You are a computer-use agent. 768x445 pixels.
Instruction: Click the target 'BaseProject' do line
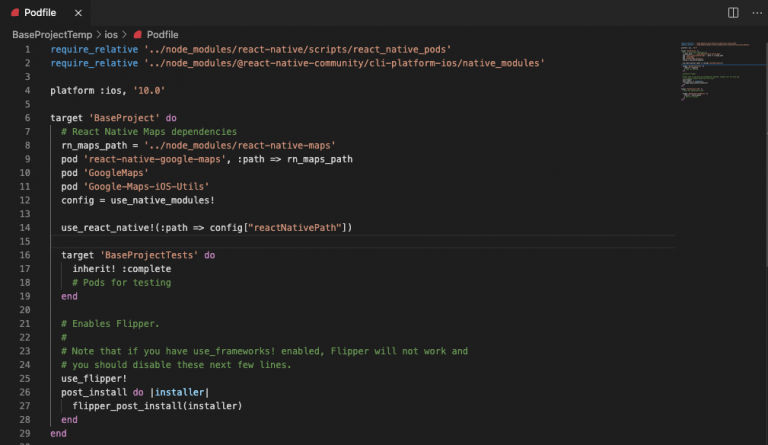point(113,118)
